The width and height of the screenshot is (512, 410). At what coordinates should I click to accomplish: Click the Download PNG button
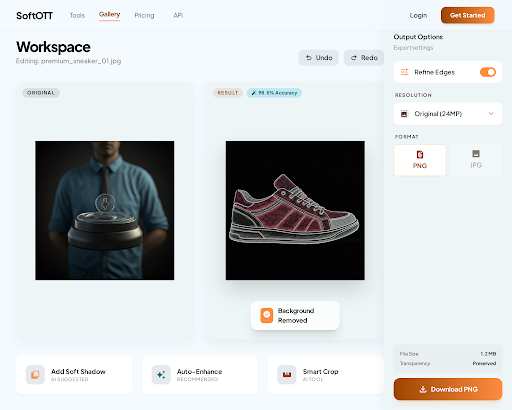[448, 389]
